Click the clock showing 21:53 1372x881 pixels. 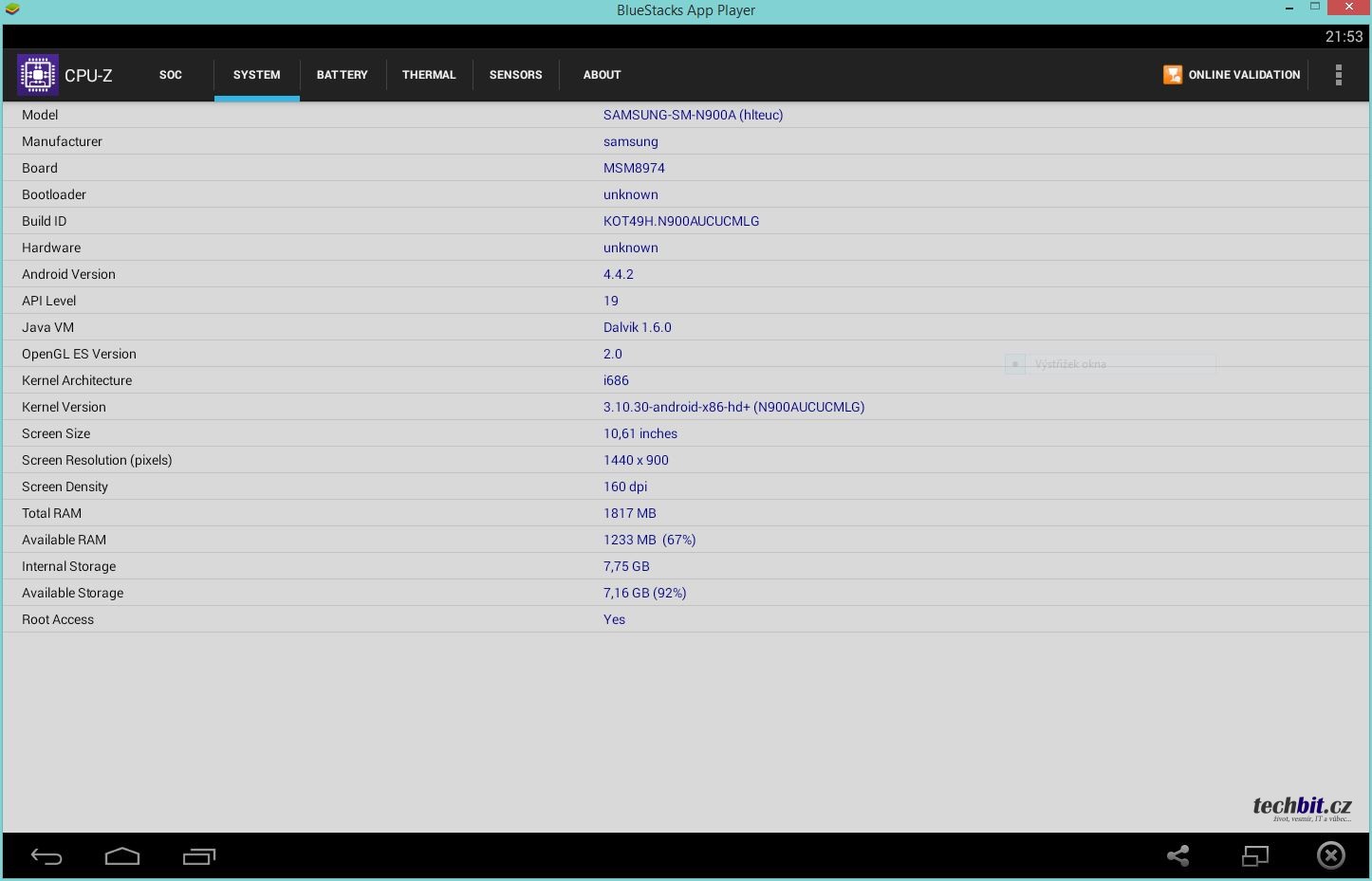click(1344, 37)
